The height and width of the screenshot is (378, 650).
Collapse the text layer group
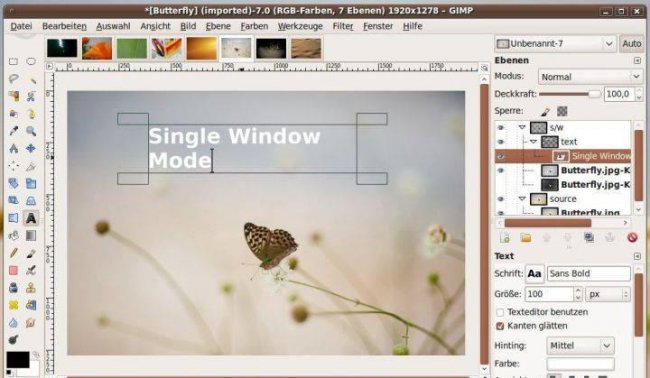534,142
